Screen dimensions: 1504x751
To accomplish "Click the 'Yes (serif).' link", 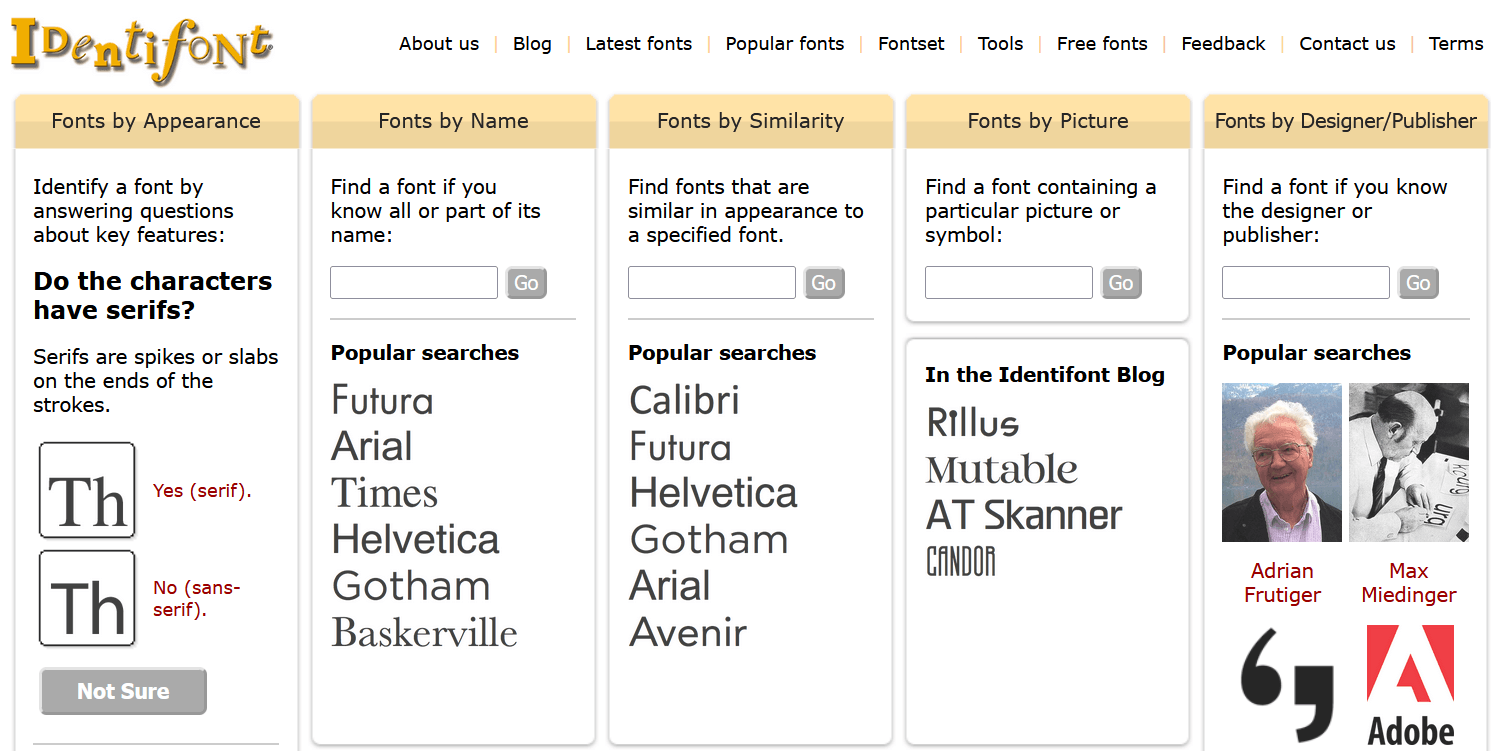I will (202, 491).
